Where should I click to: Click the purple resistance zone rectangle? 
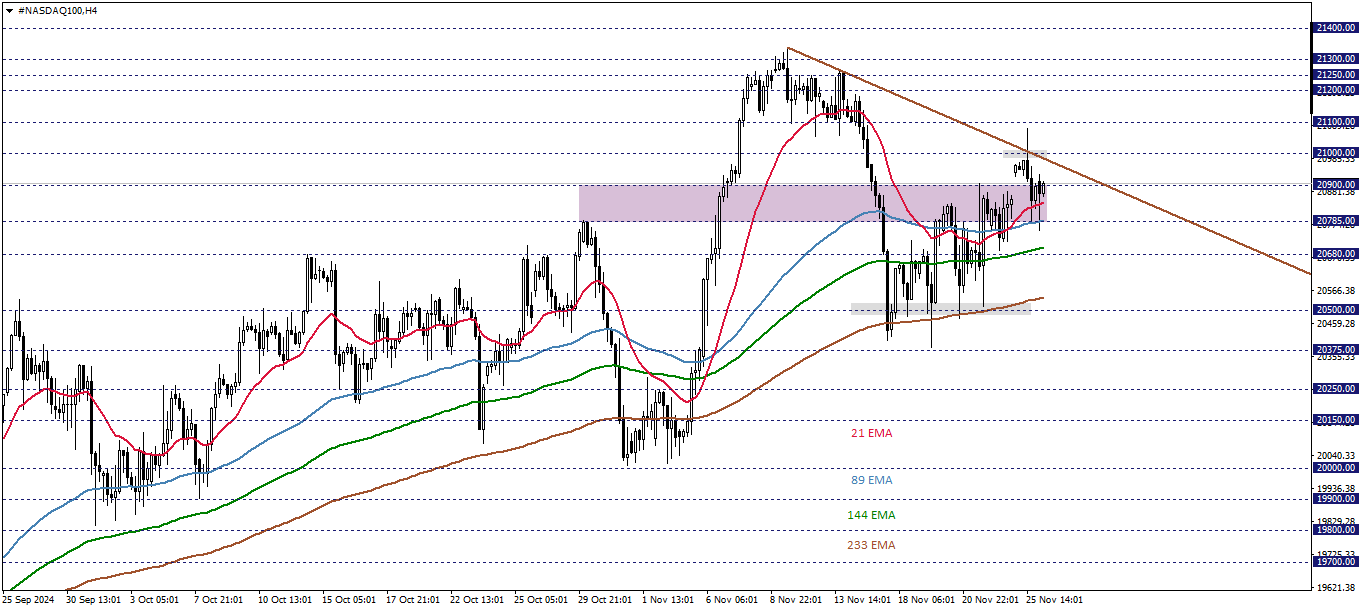[811, 203]
